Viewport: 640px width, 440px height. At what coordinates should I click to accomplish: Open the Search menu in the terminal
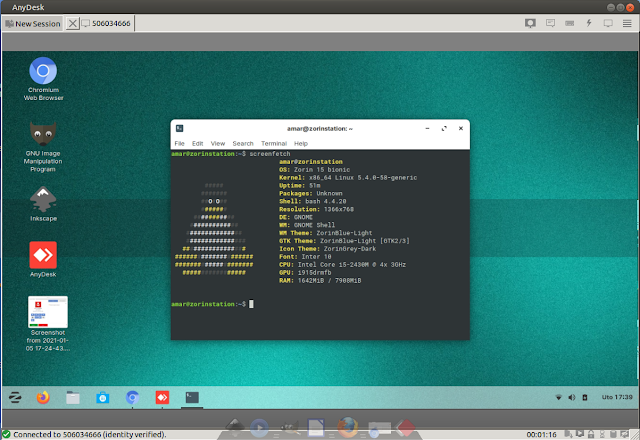(243, 144)
